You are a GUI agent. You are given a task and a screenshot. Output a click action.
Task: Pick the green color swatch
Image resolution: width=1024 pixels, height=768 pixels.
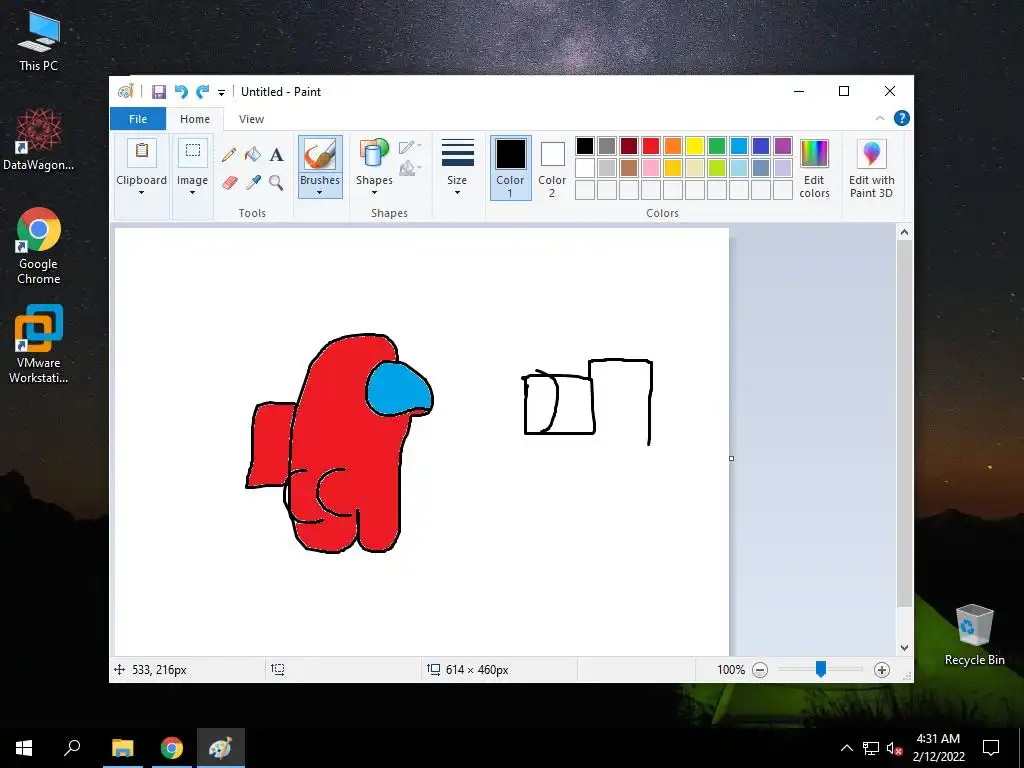coord(717,146)
